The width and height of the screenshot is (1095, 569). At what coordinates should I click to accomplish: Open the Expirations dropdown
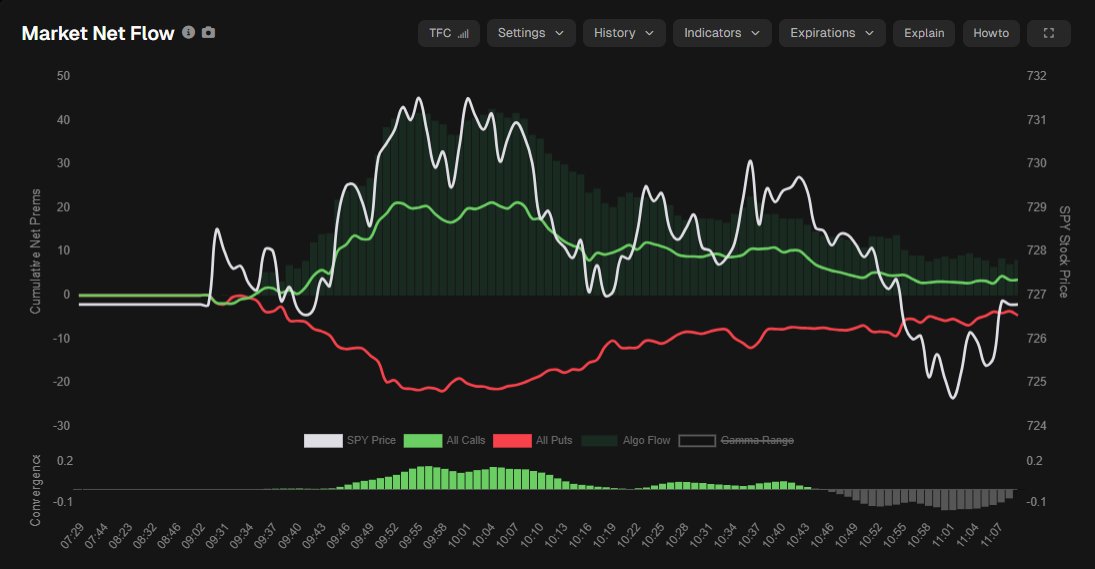832,34
